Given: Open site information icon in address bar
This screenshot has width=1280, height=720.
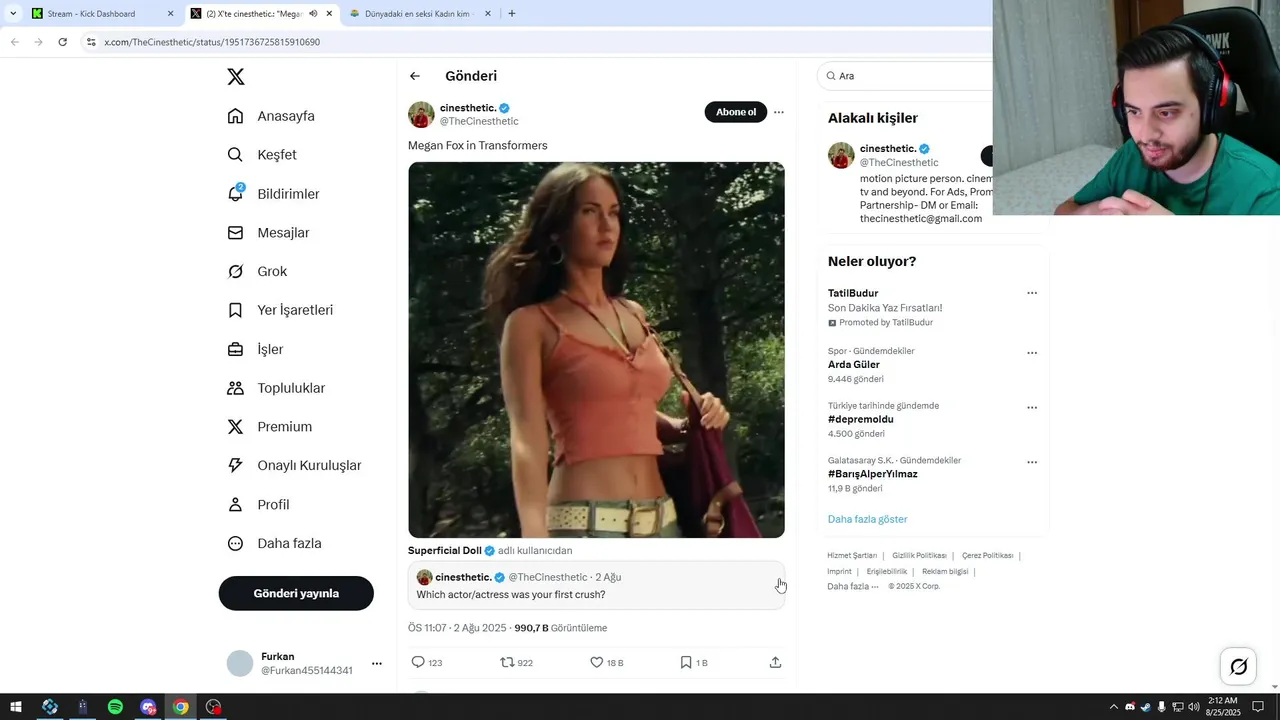Looking at the screenshot, I should 91,42.
